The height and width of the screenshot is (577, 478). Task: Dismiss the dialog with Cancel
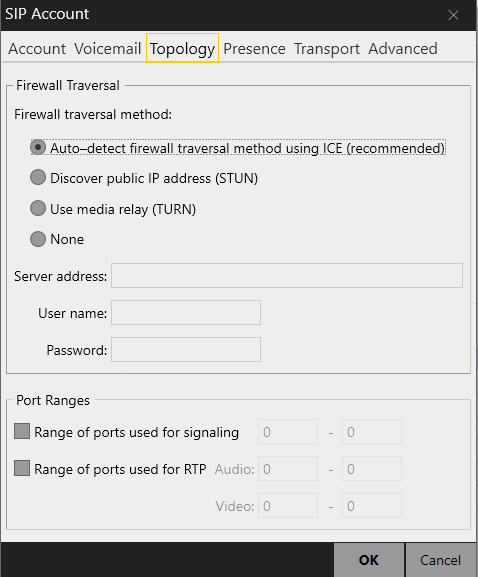pyautogui.click(x=440, y=560)
